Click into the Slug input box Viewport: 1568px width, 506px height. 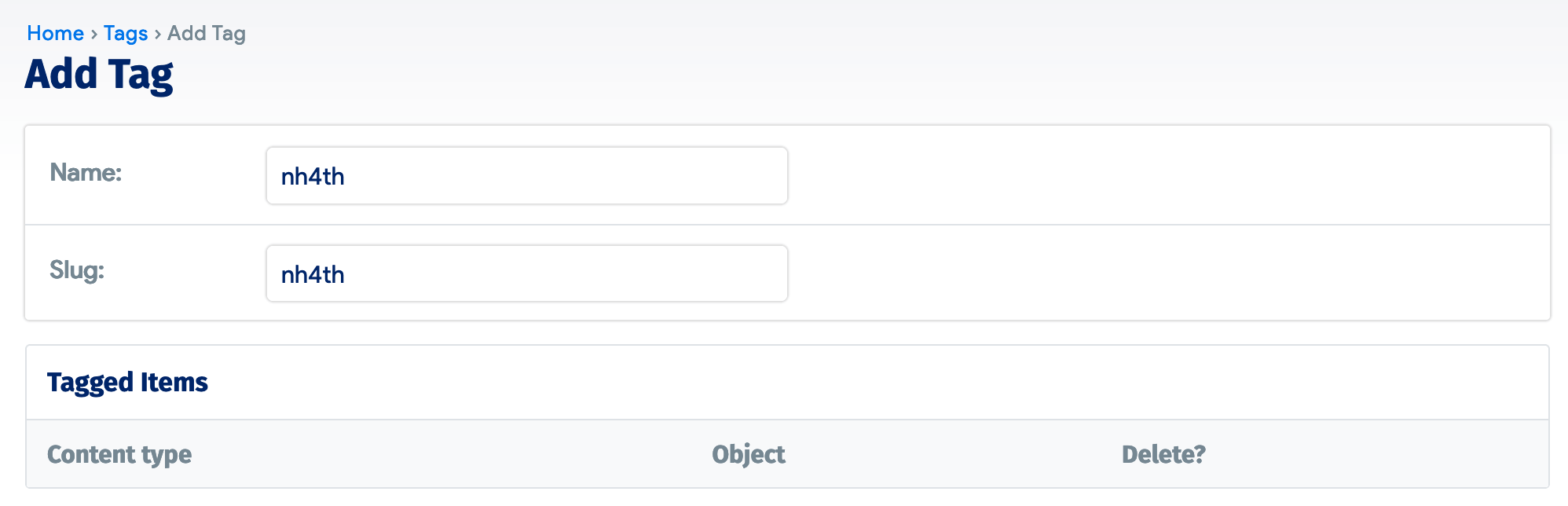[x=526, y=274]
